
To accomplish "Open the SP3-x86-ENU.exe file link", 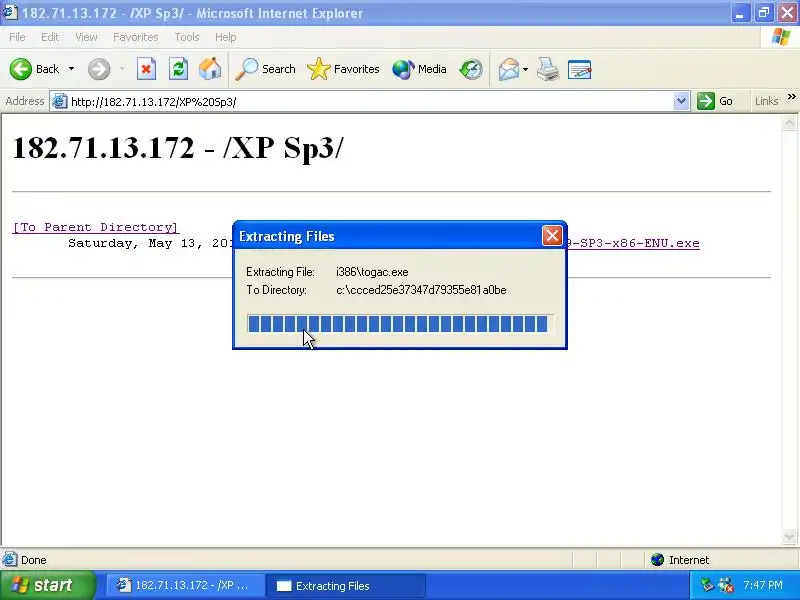I will (633, 243).
